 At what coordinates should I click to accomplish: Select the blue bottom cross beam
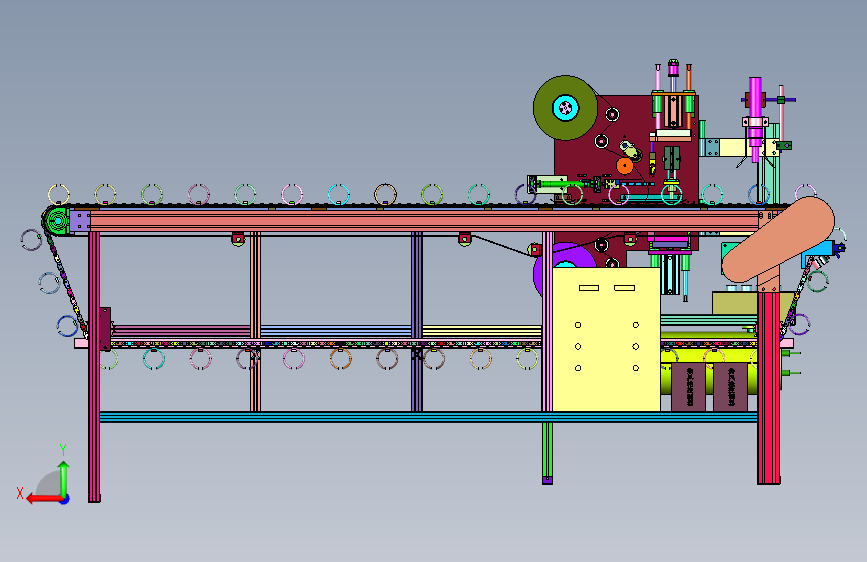(x=428, y=417)
